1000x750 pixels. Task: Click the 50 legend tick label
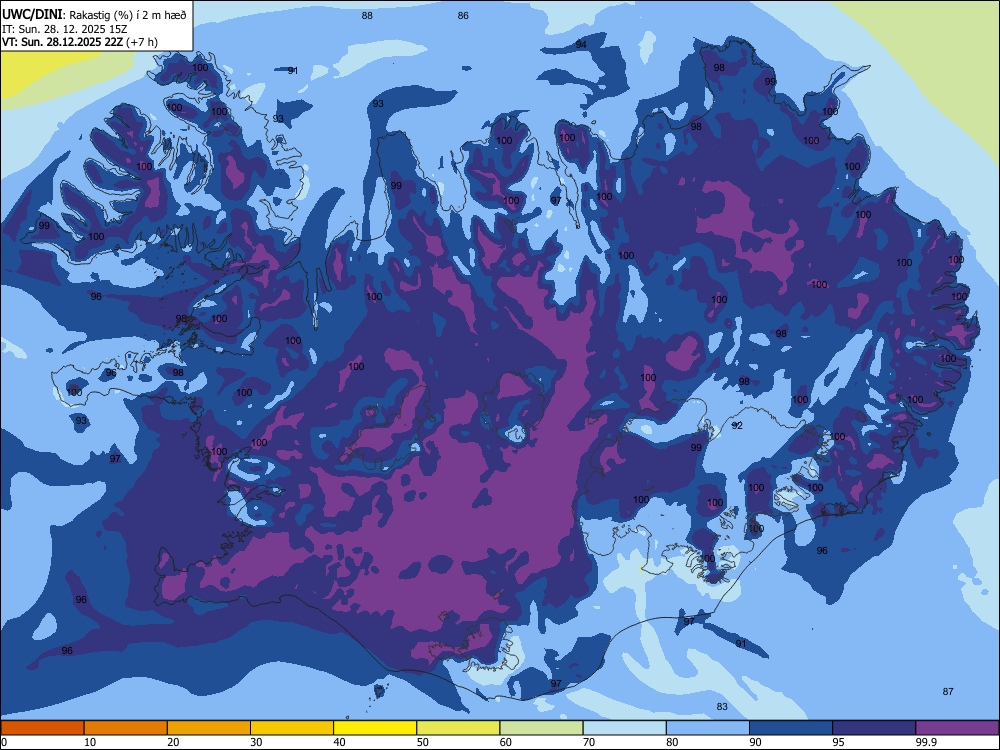[x=422, y=742]
